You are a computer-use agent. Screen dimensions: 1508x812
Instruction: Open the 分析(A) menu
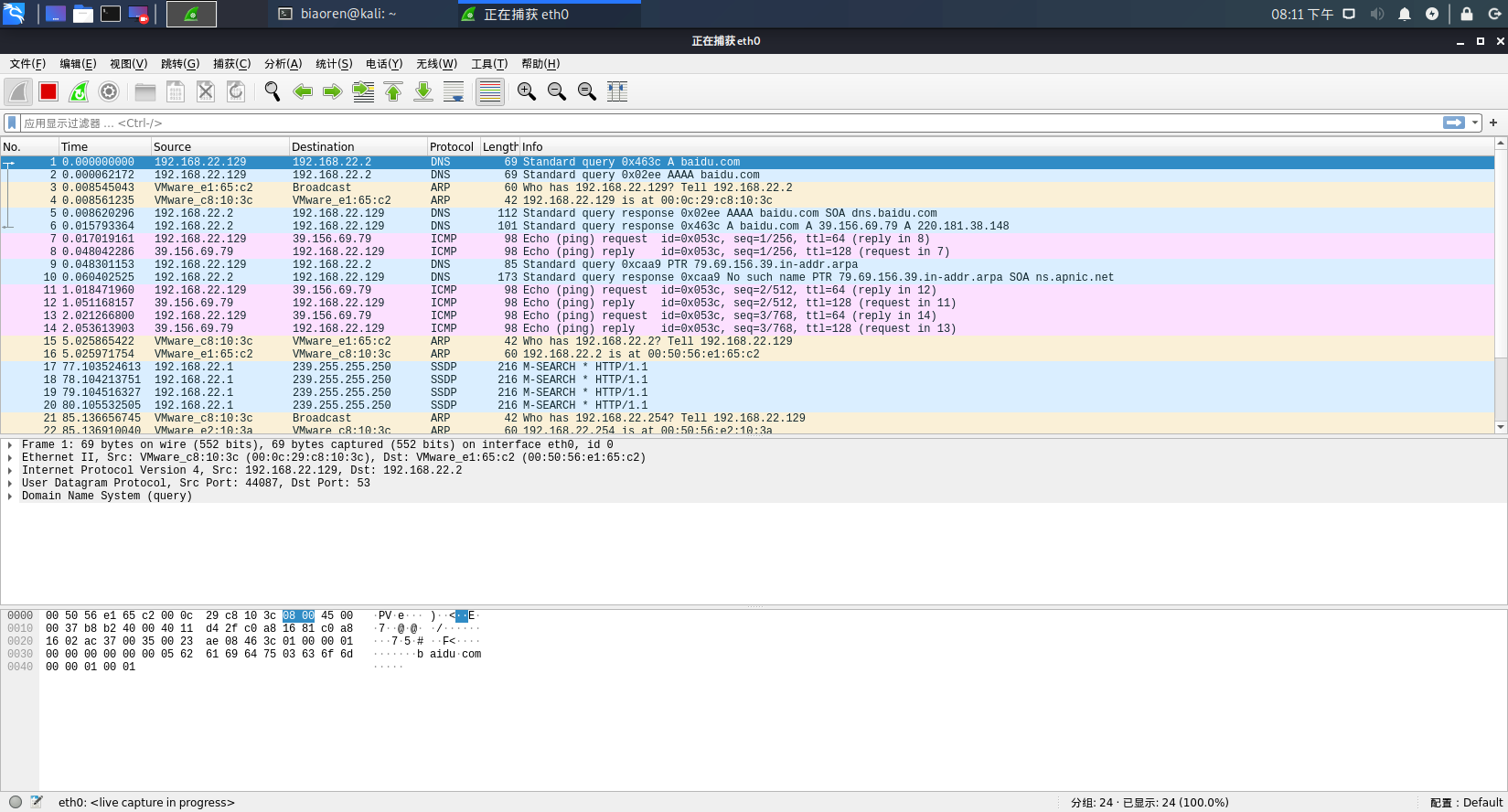click(283, 64)
